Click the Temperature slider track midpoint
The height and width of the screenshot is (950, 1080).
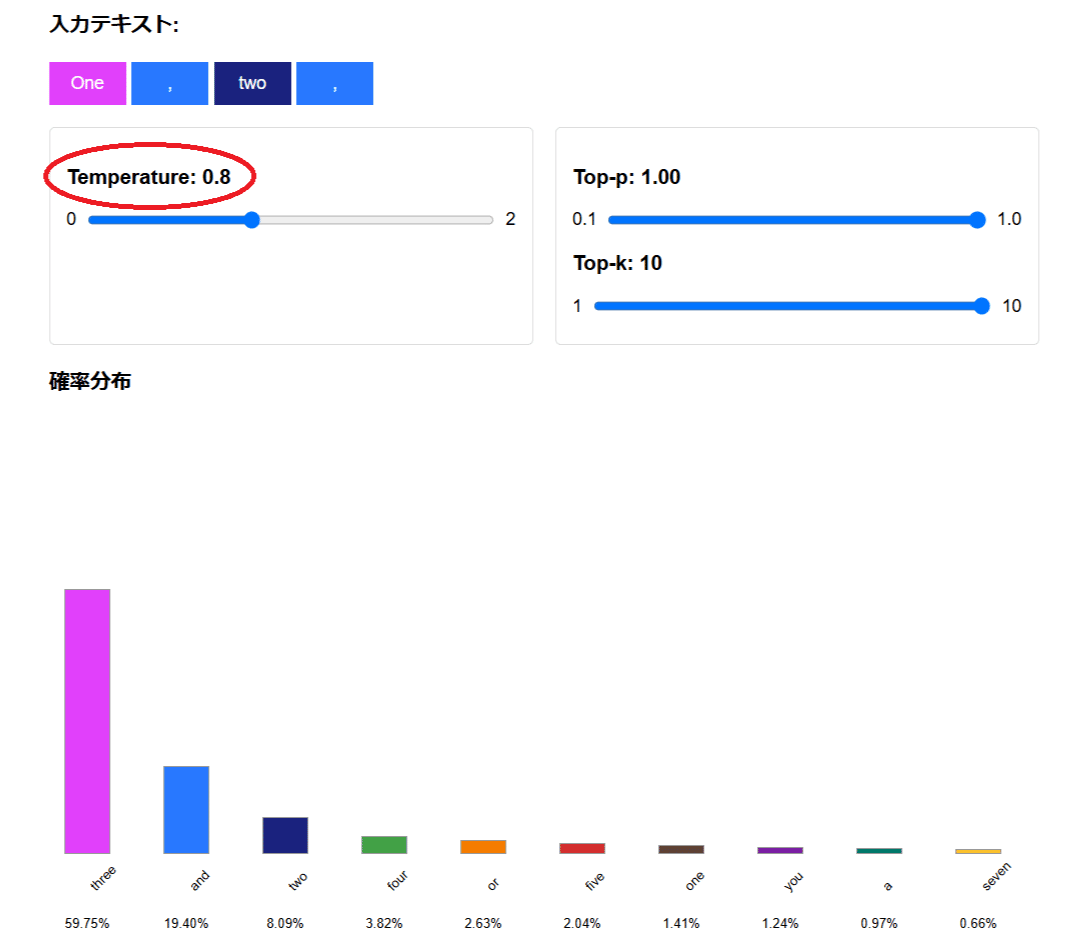pyautogui.click(x=291, y=219)
